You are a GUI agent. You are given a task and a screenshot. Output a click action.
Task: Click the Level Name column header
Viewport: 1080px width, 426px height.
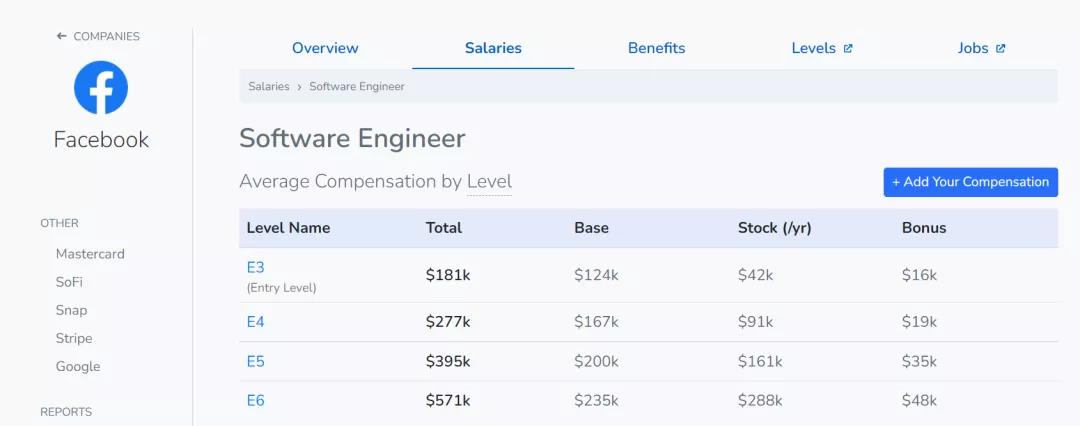(289, 227)
